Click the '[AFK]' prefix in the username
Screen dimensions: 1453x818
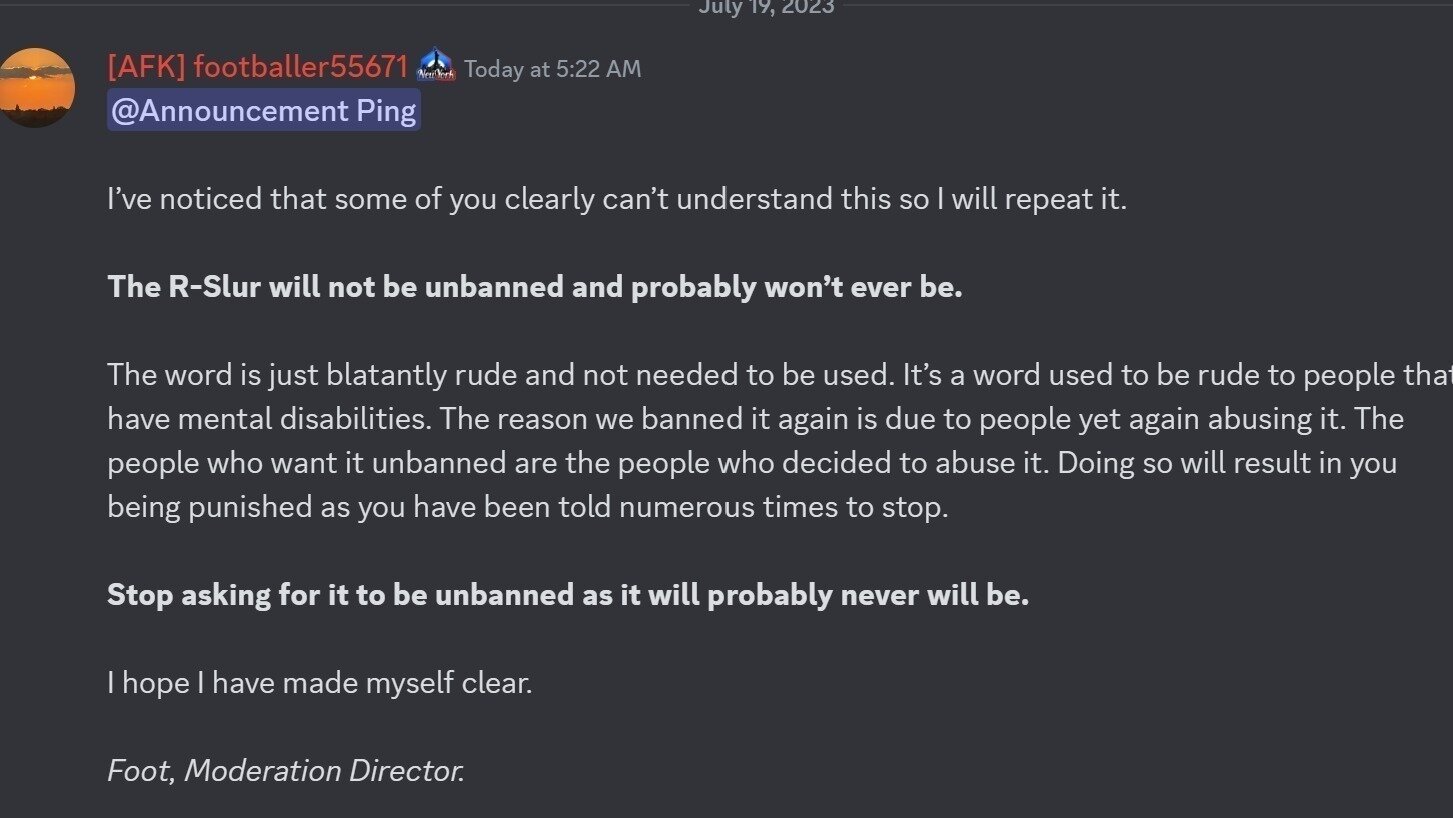pyautogui.click(x=145, y=67)
